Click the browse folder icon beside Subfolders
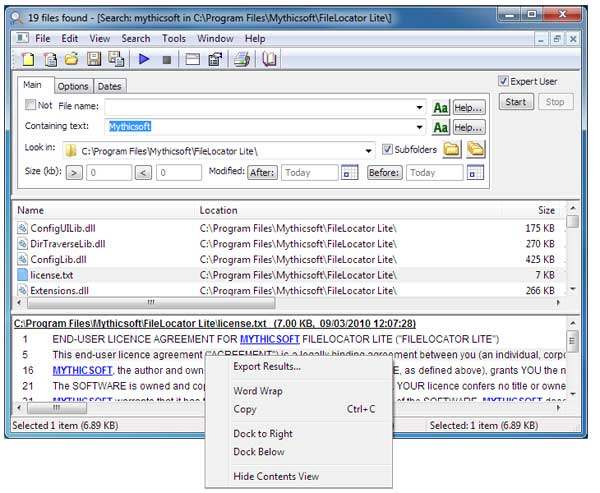 (451, 150)
